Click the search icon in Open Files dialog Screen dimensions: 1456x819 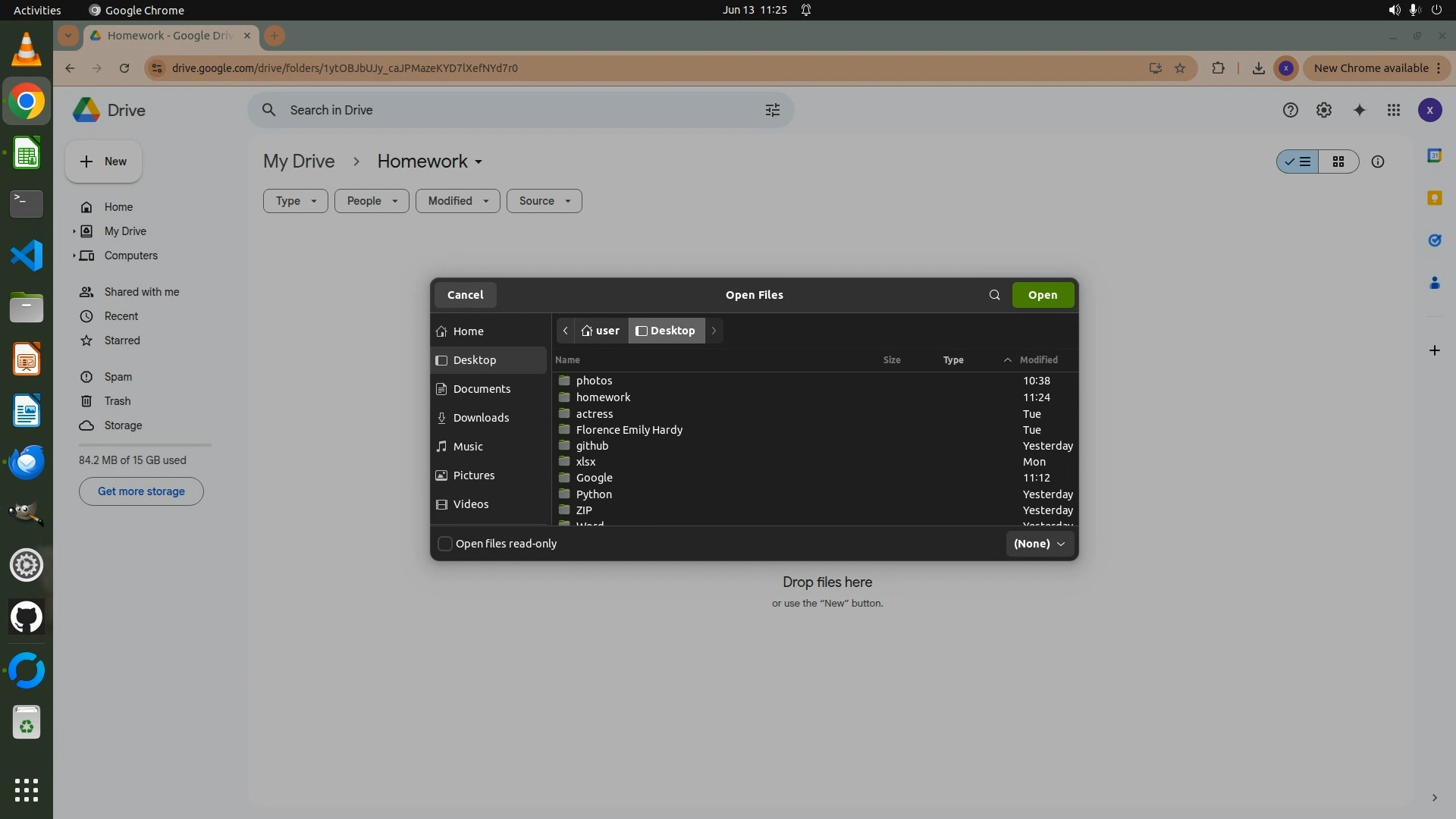tap(994, 295)
